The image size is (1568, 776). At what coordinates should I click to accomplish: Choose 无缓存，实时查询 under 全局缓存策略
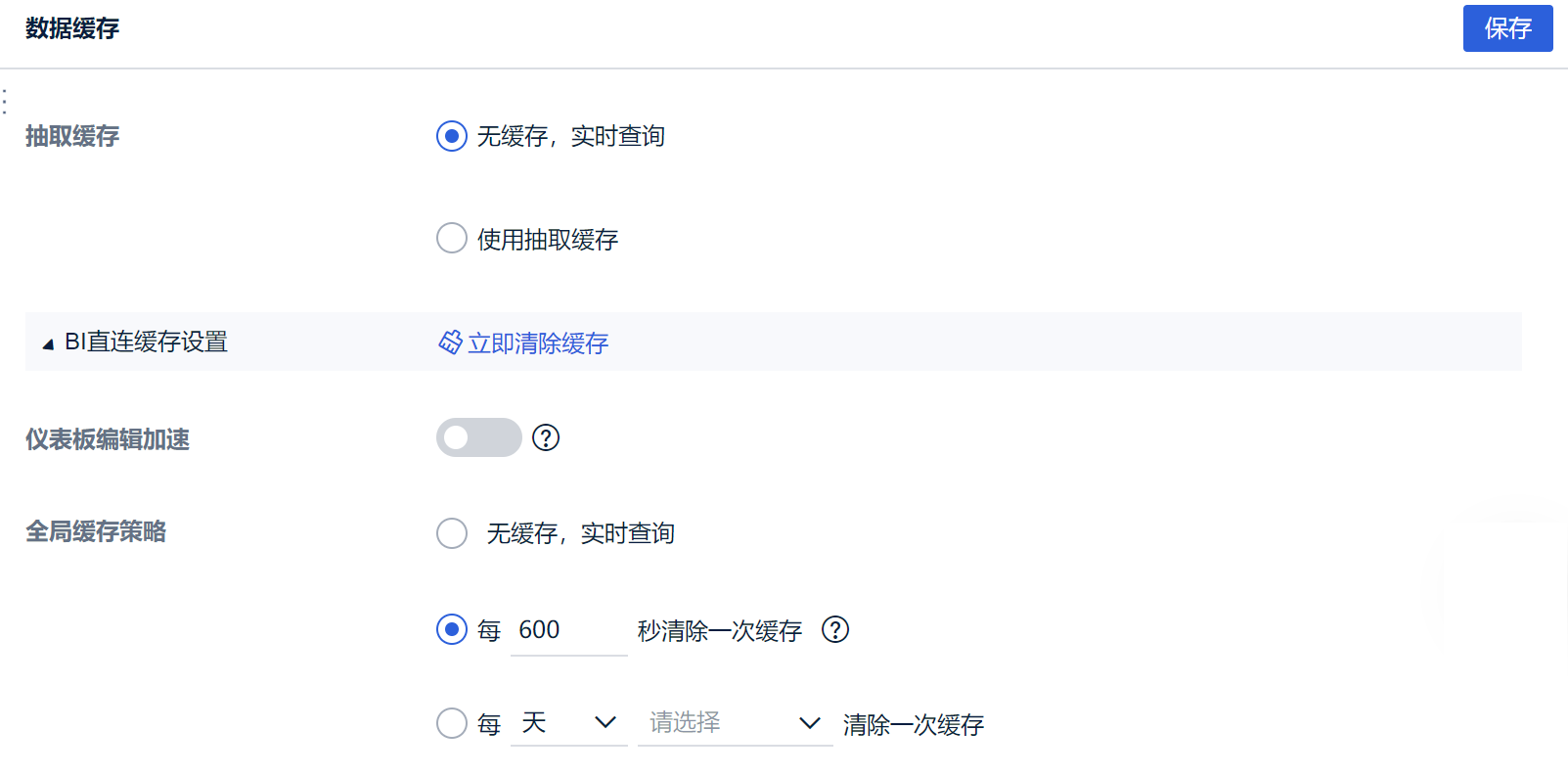pyautogui.click(x=451, y=533)
